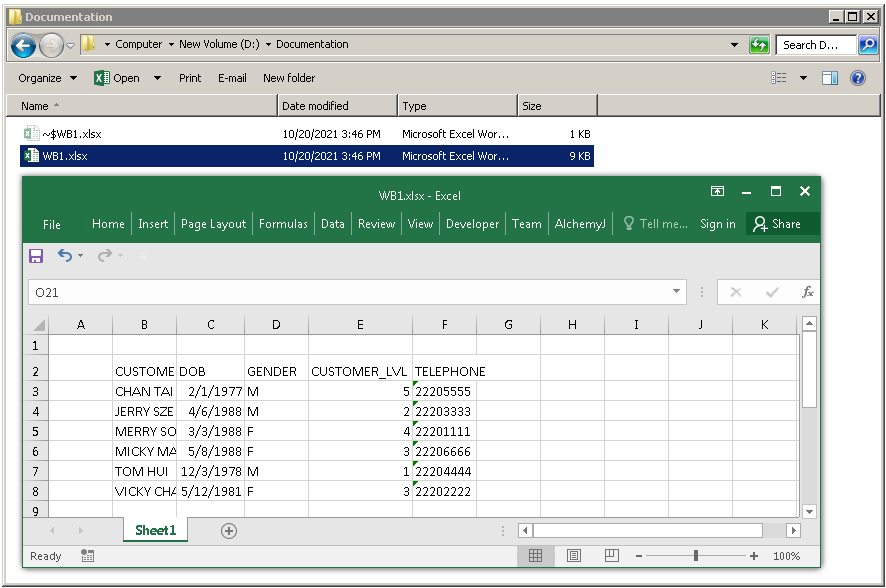Open the File menu in Excel

point(52,224)
